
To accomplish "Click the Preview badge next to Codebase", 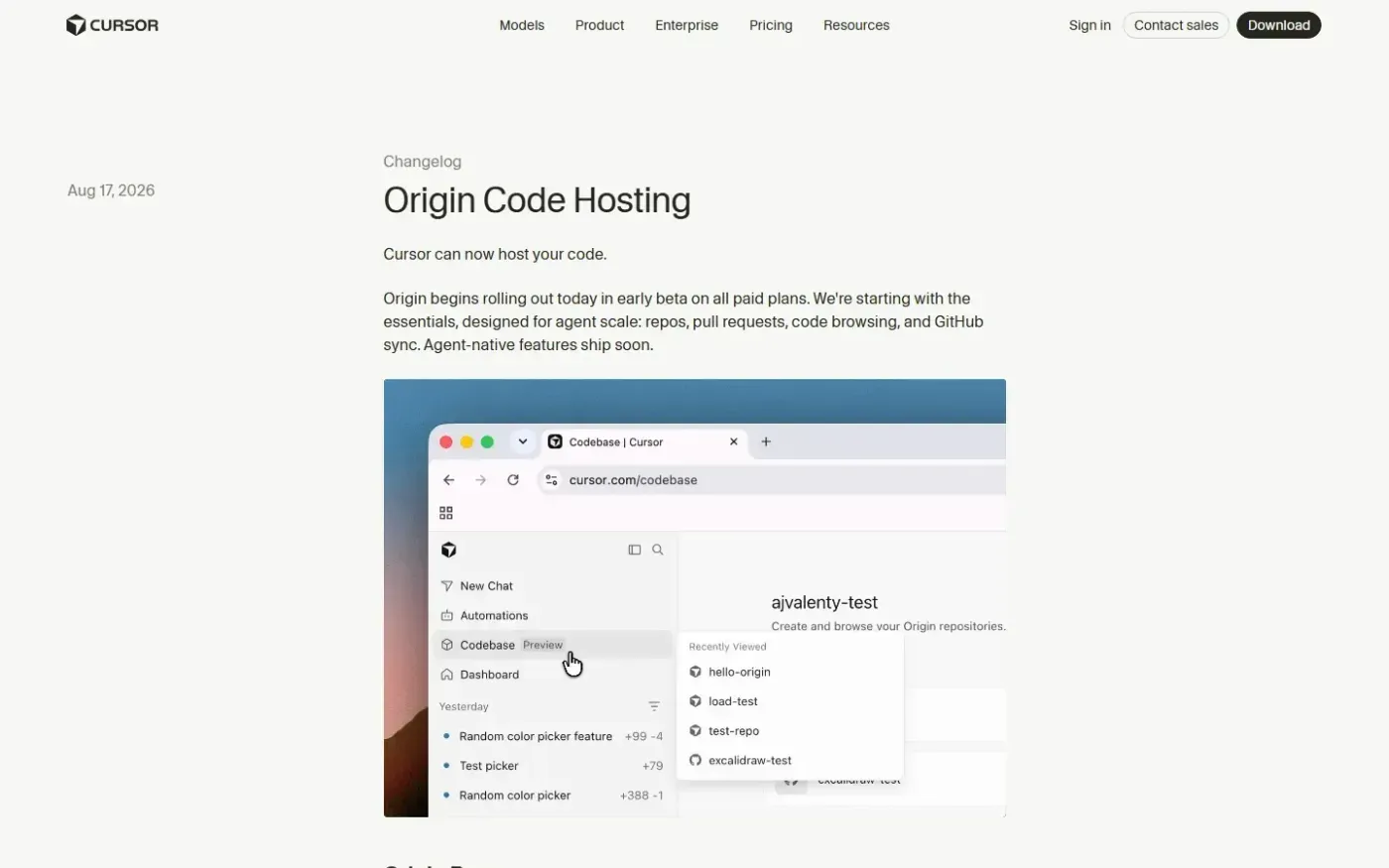I will [x=543, y=645].
